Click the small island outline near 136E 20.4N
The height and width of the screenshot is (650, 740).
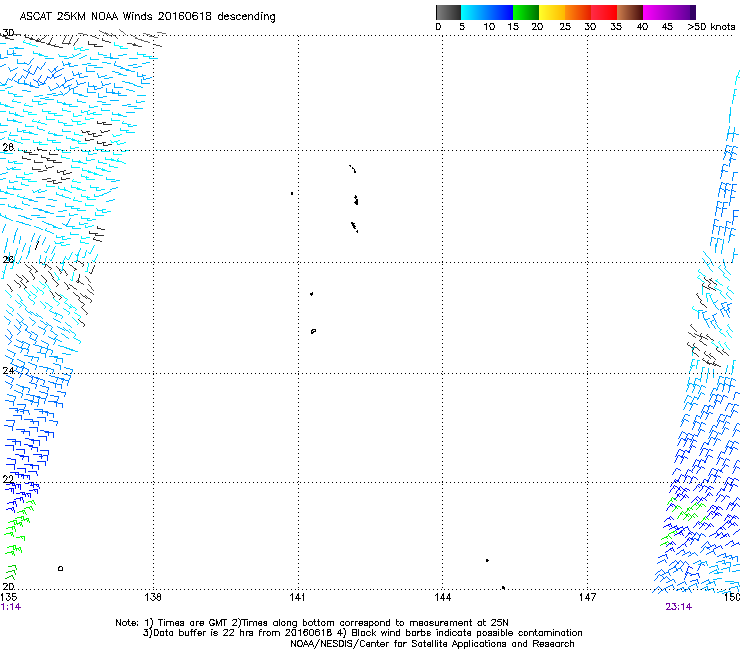60,568
